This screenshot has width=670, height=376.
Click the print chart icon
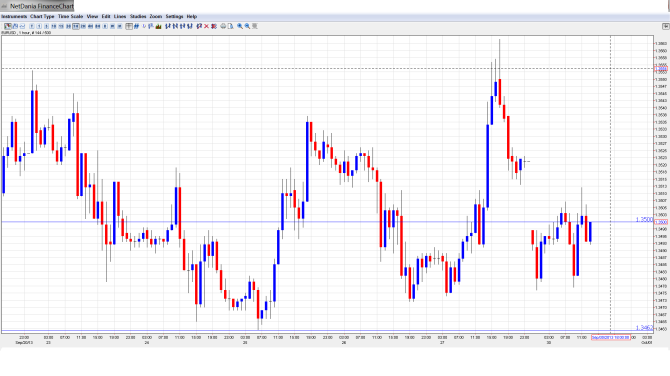pos(223,26)
